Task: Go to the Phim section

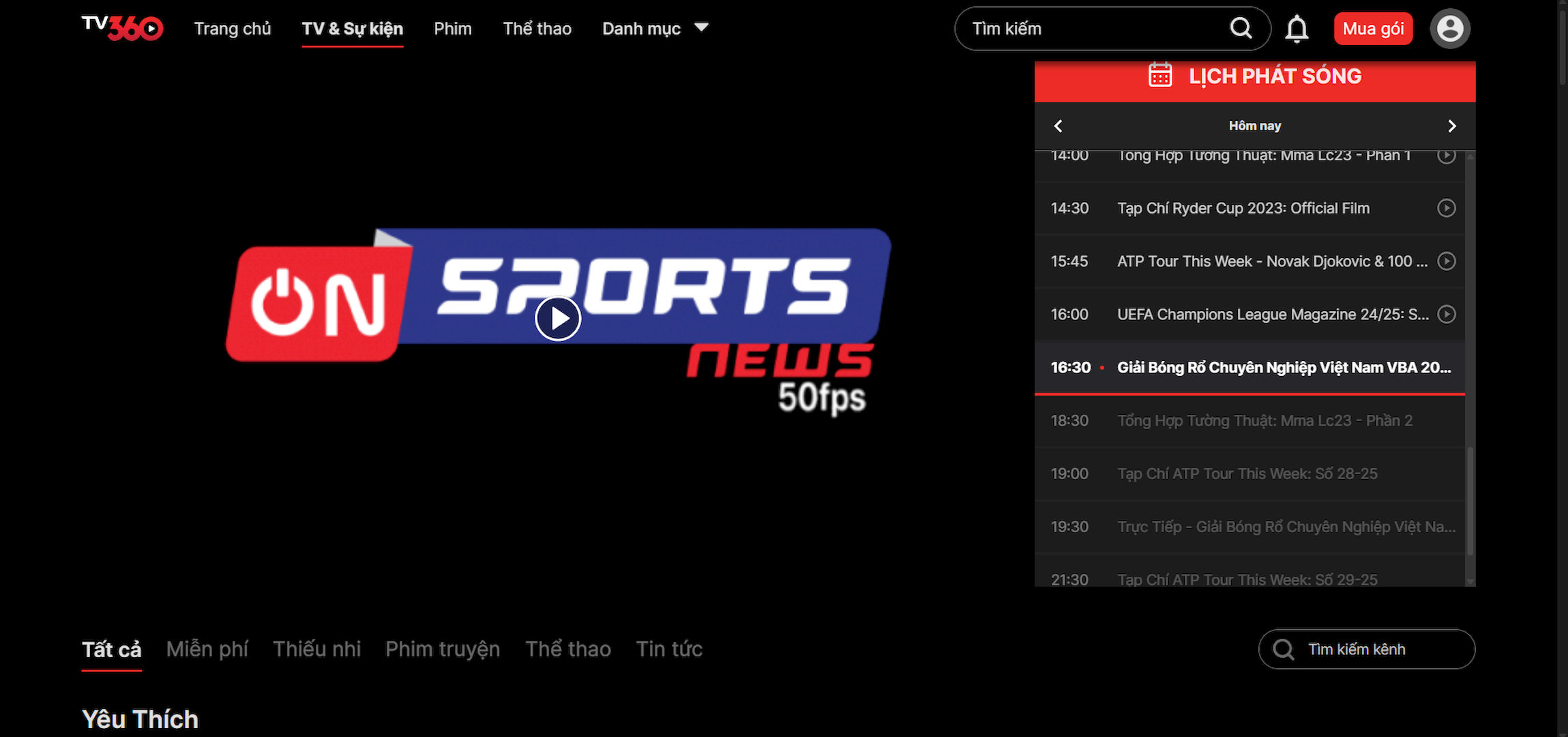Action: pyautogui.click(x=453, y=29)
